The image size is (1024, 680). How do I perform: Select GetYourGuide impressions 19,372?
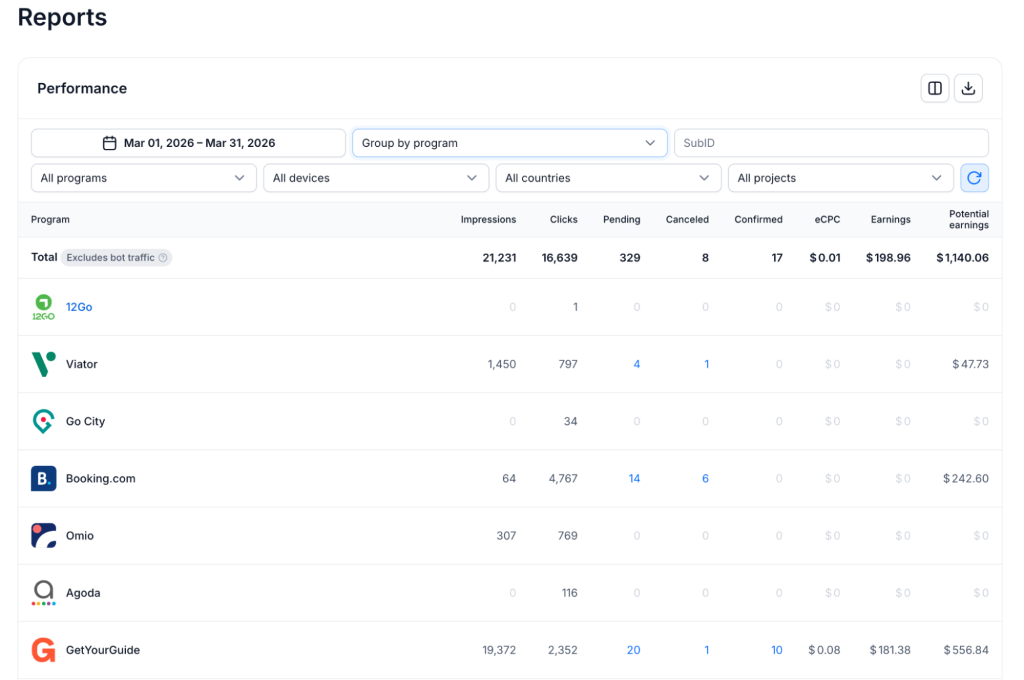tap(499, 650)
